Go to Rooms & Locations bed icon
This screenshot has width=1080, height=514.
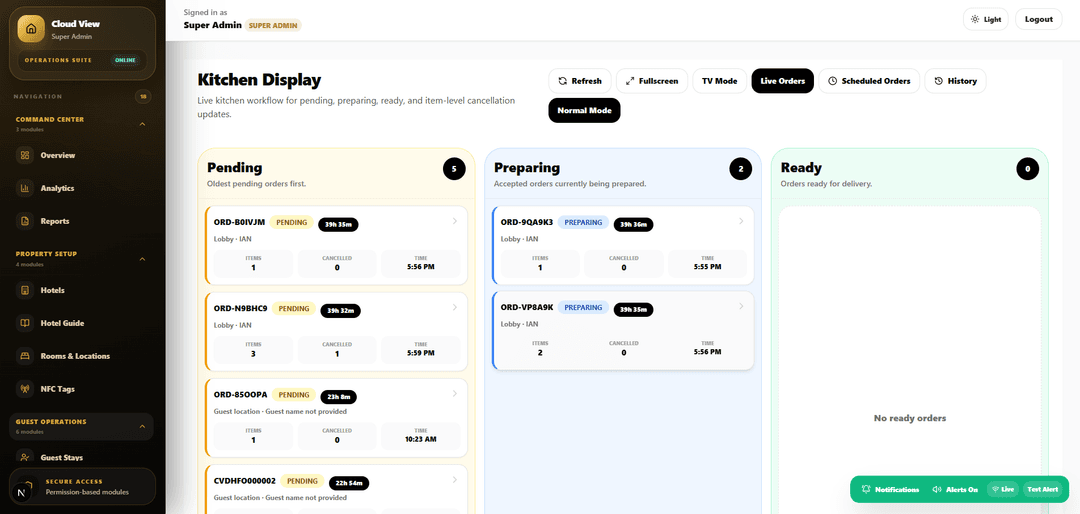[x=25, y=356]
